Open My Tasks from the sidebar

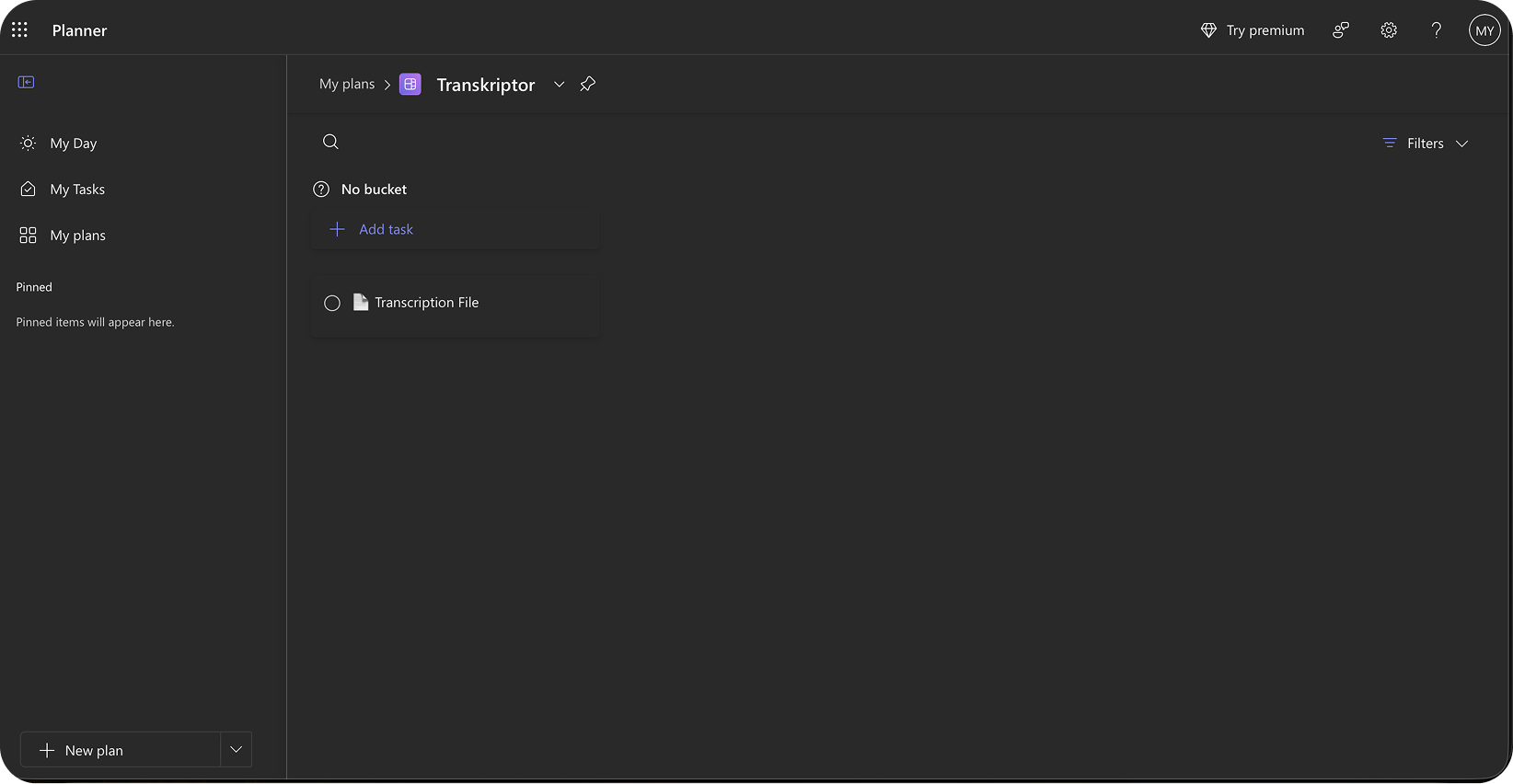(76, 189)
